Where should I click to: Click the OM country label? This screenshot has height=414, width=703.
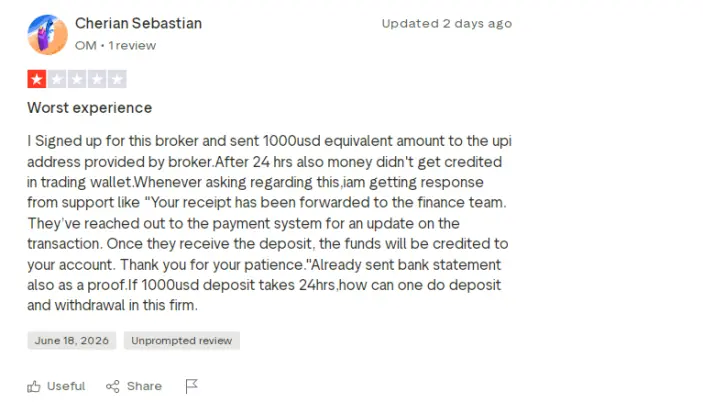86,45
